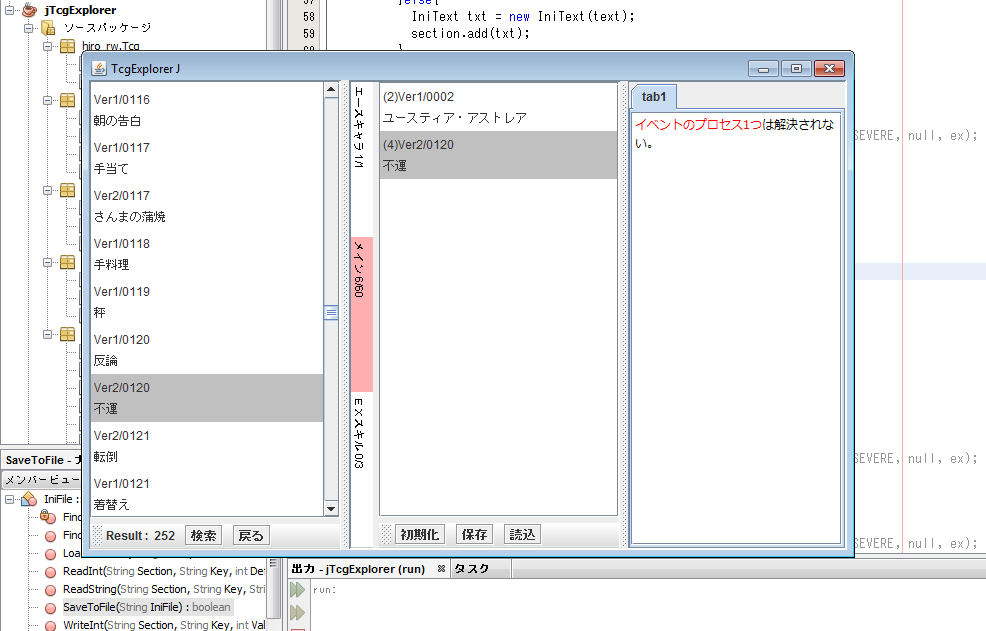The image size is (986, 631).
Task: Open the タスク tab
Action: (472, 569)
